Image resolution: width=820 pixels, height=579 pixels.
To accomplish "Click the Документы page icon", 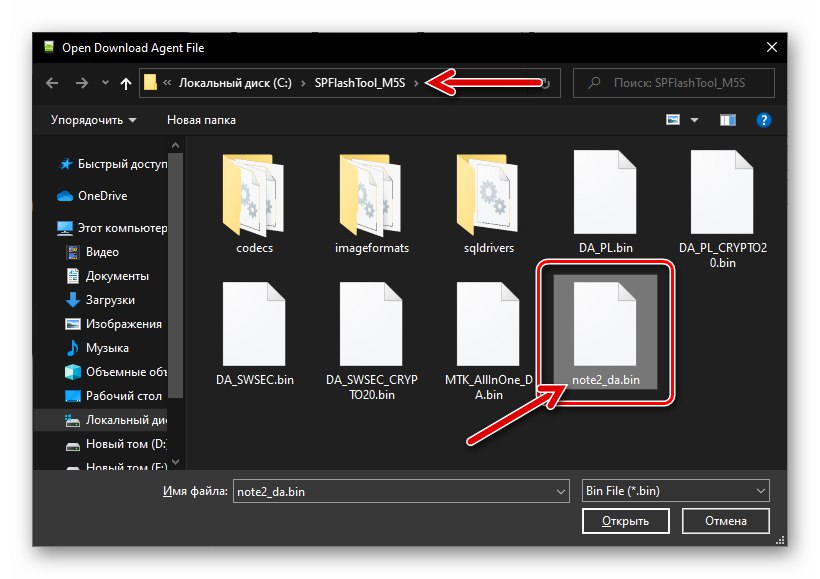I will [x=73, y=276].
